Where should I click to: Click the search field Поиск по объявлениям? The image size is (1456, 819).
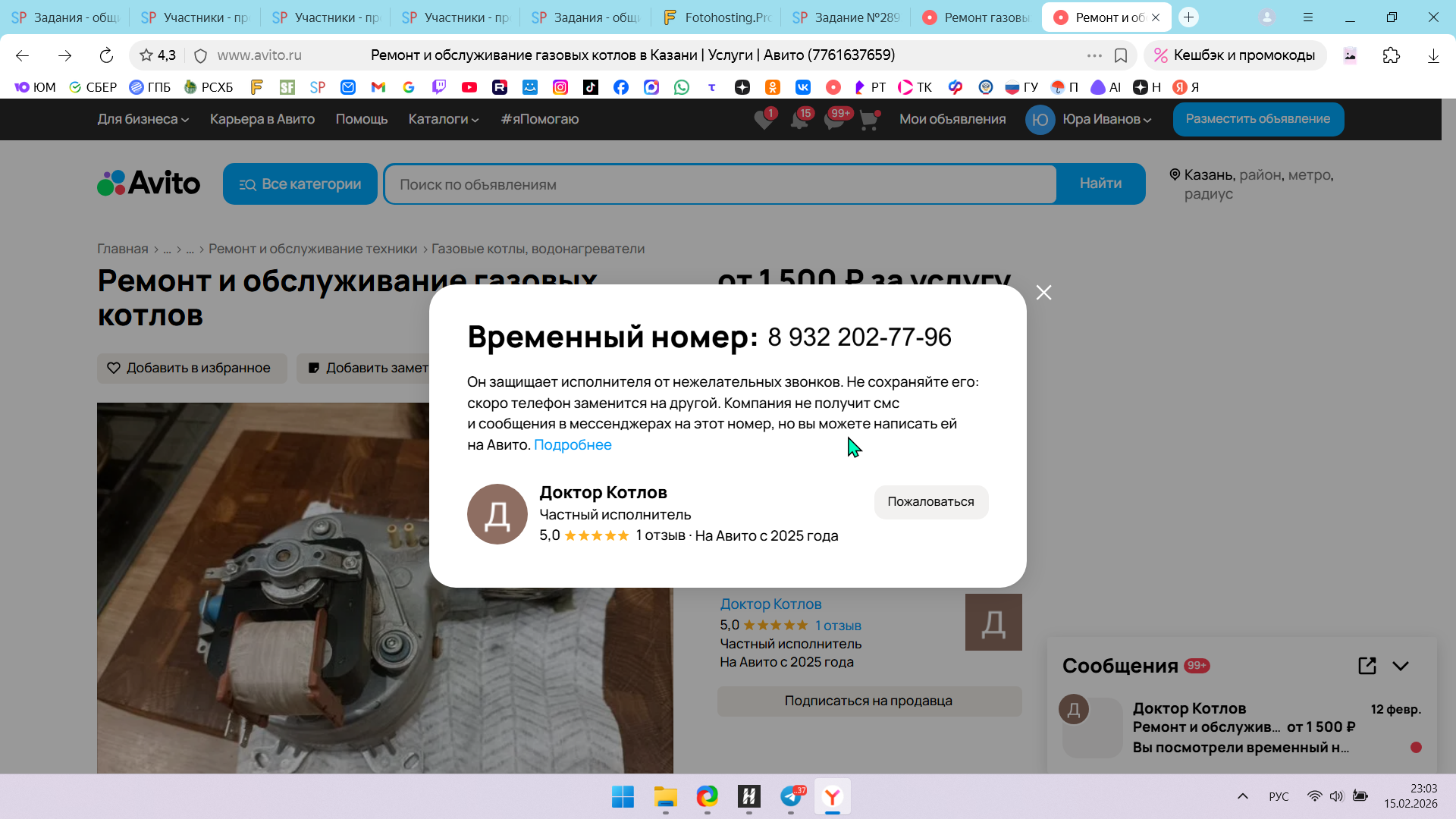pos(719,184)
